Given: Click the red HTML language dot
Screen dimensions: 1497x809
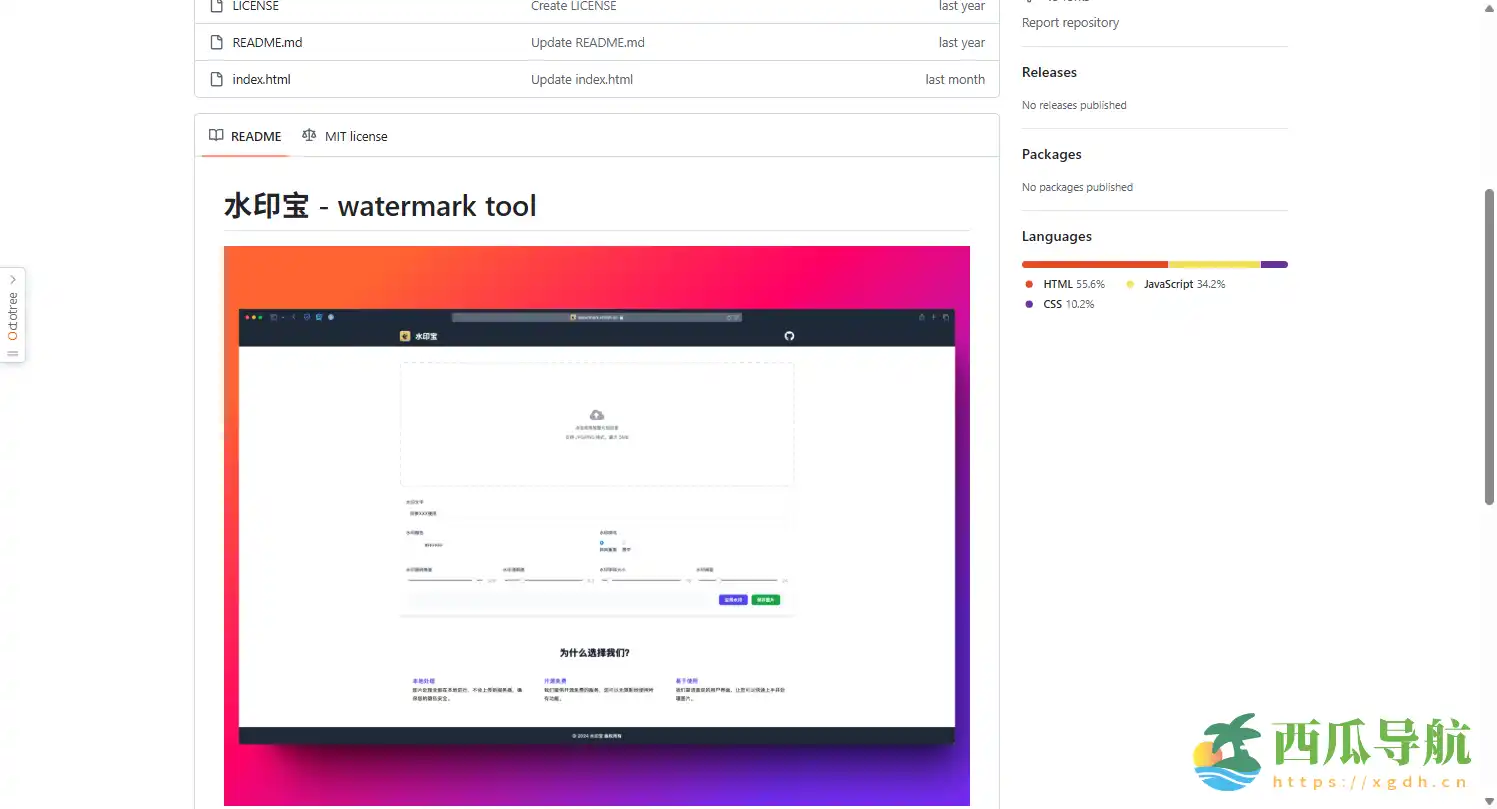Looking at the screenshot, I should [x=1029, y=285].
